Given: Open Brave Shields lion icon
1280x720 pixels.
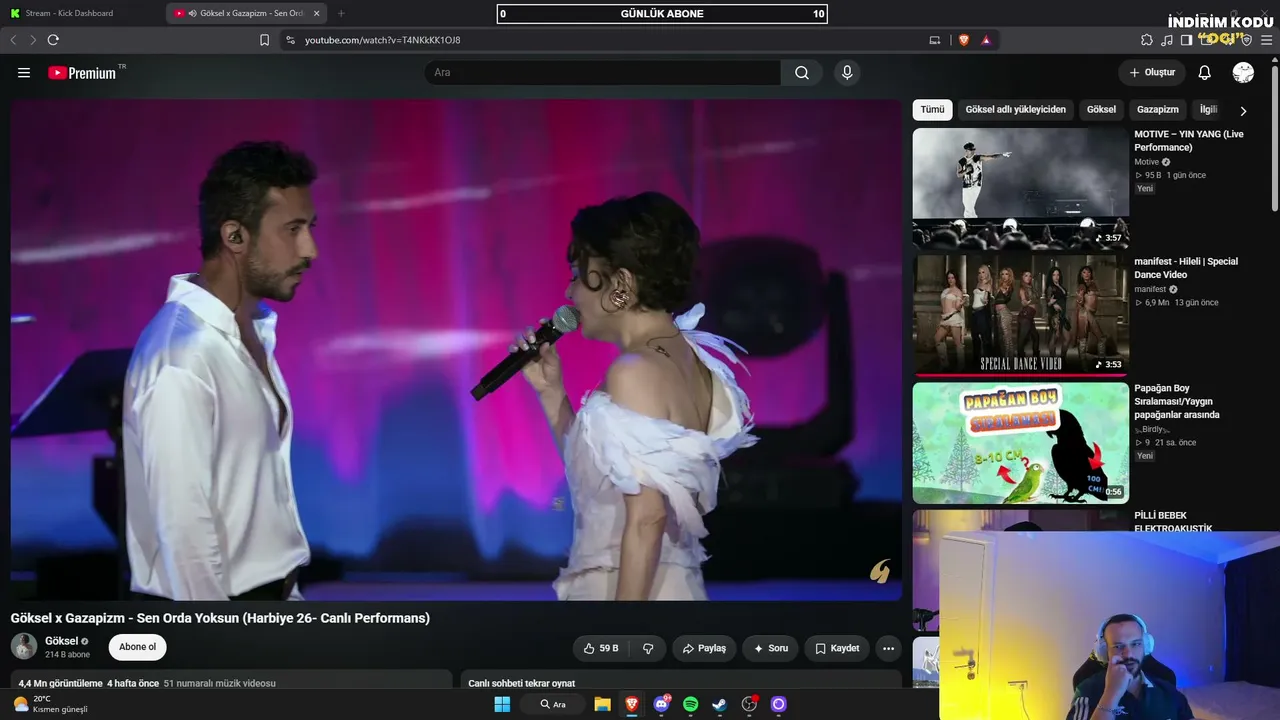Looking at the screenshot, I should pos(964,40).
